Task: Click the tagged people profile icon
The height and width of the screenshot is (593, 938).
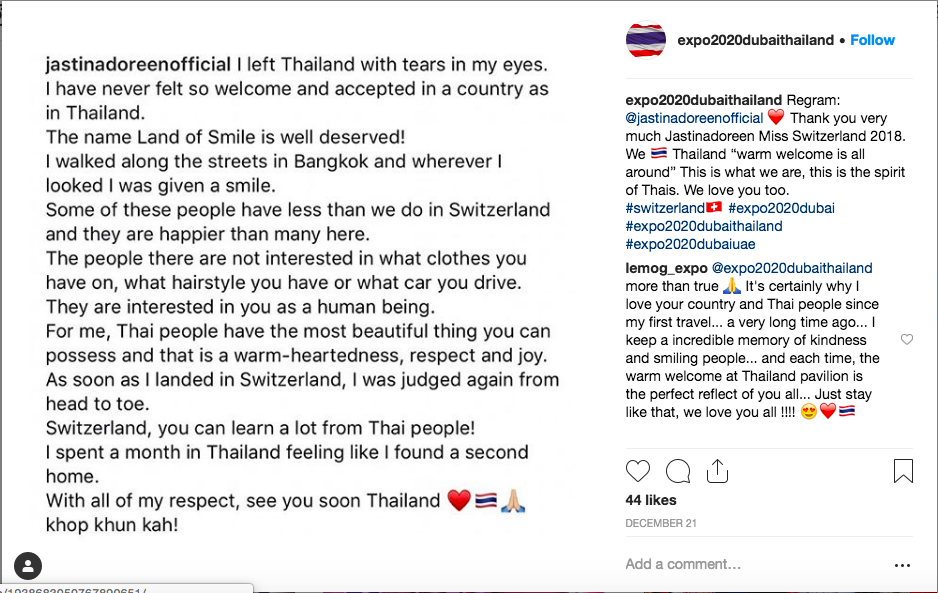Action: click(28, 565)
